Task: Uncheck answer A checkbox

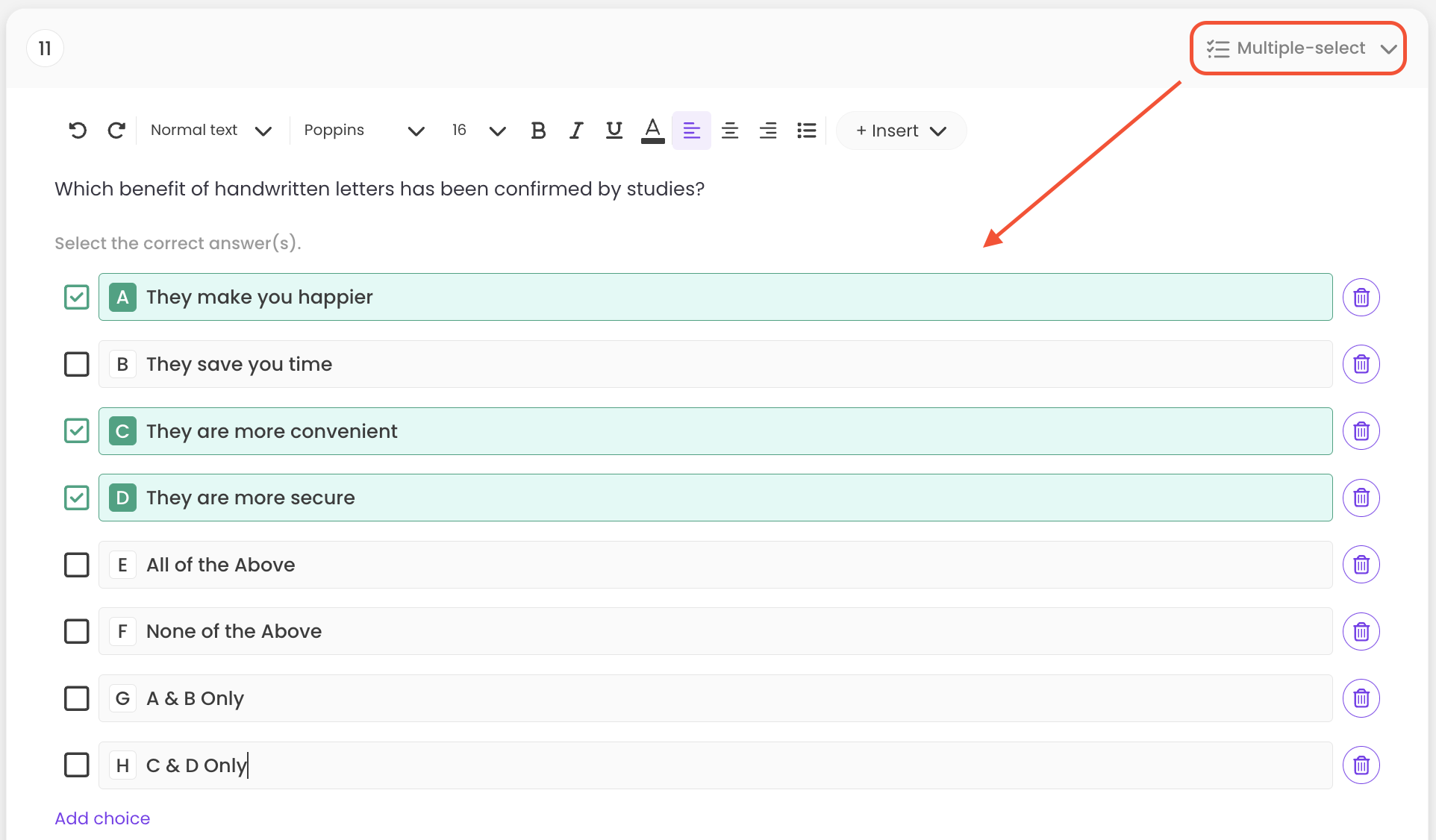Action: pyautogui.click(x=77, y=297)
